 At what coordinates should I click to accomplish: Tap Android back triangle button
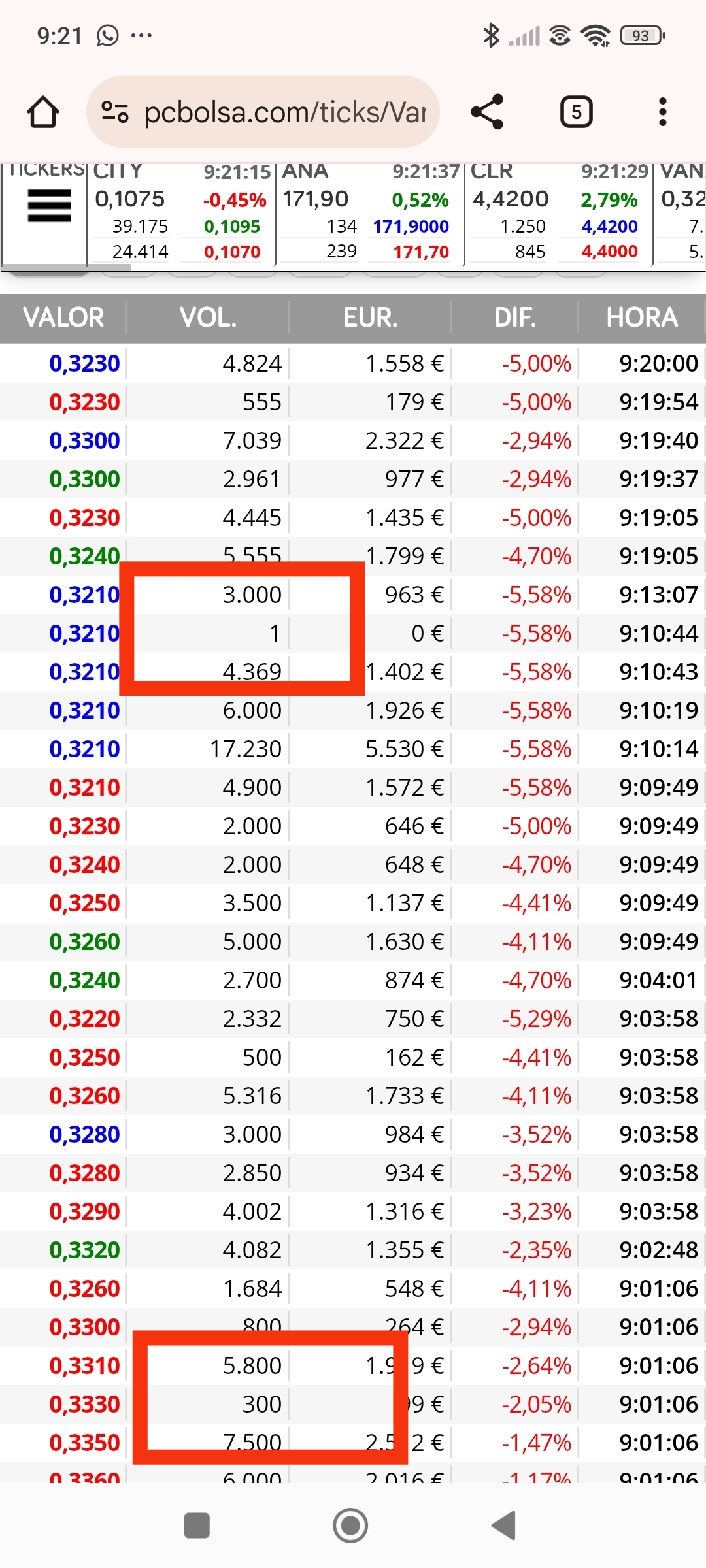pyautogui.click(x=503, y=1526)
